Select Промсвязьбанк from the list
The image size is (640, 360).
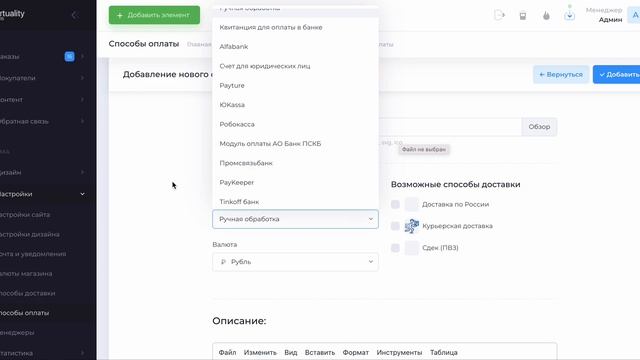(295, 163)
